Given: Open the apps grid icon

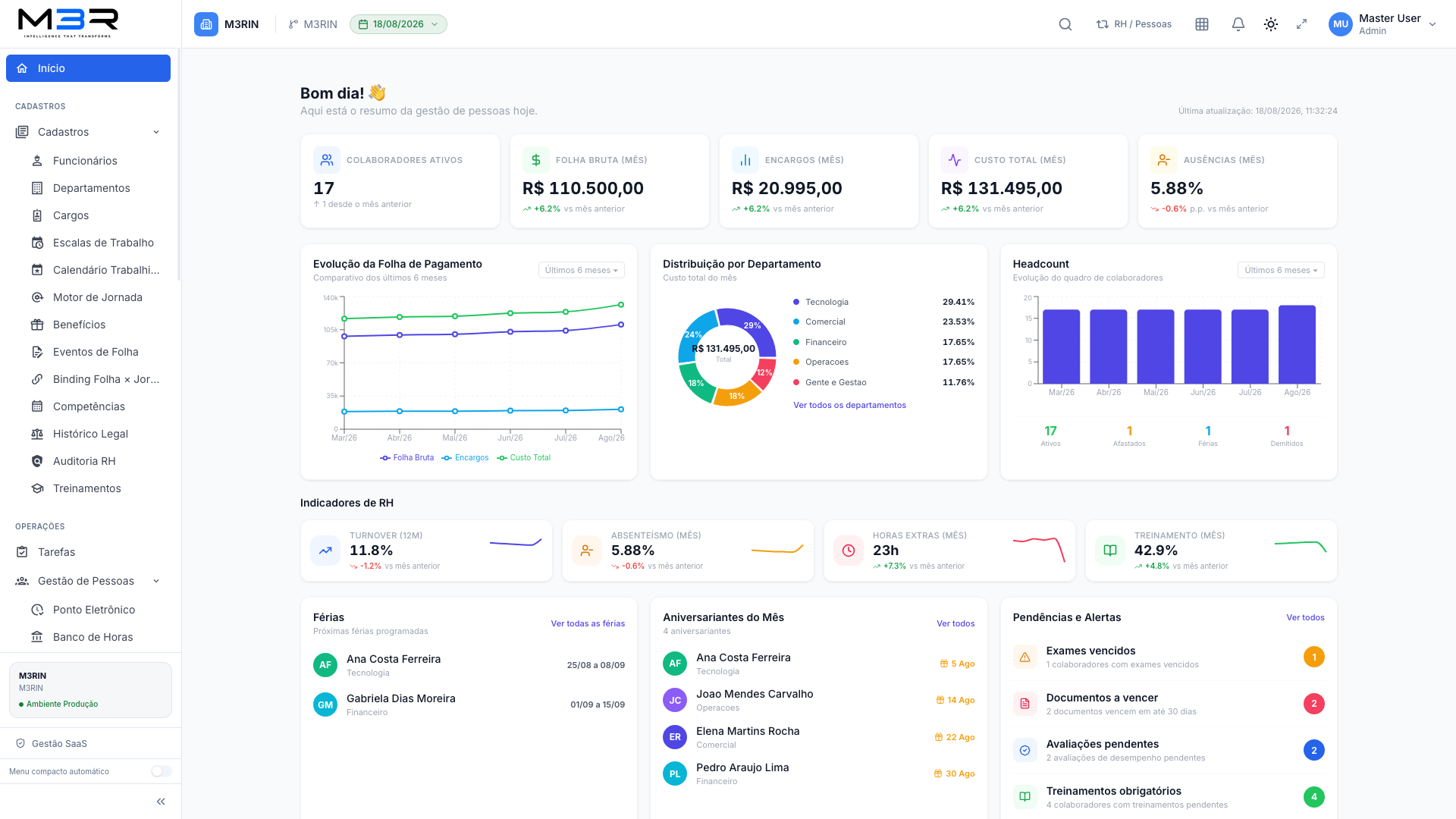Looking at the screenshot, I should pos(1202,24).
